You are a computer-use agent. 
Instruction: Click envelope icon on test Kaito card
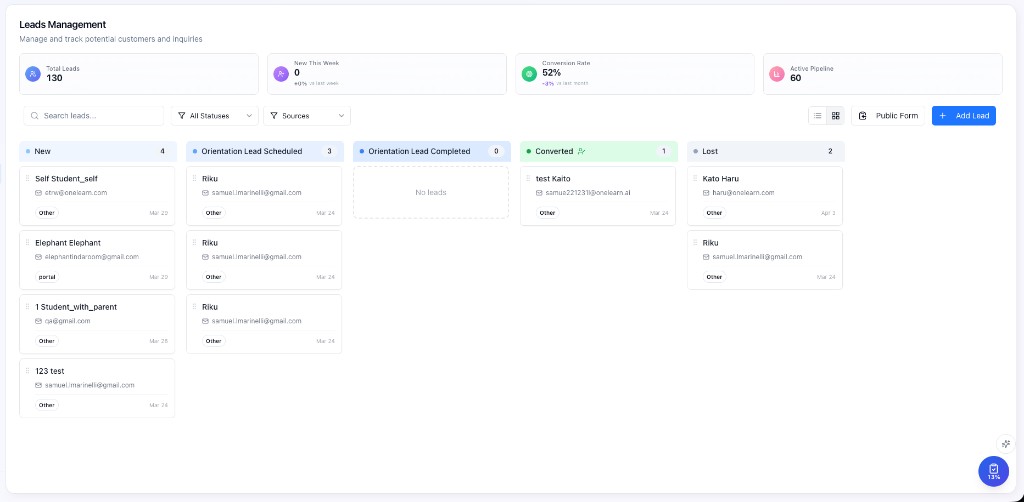[539, 193]
